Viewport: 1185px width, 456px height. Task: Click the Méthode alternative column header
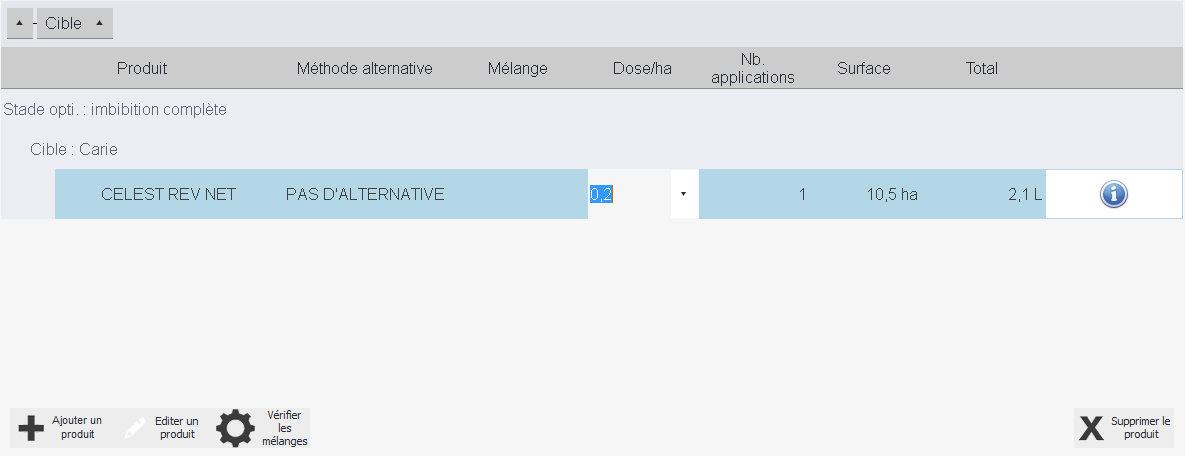364,69
